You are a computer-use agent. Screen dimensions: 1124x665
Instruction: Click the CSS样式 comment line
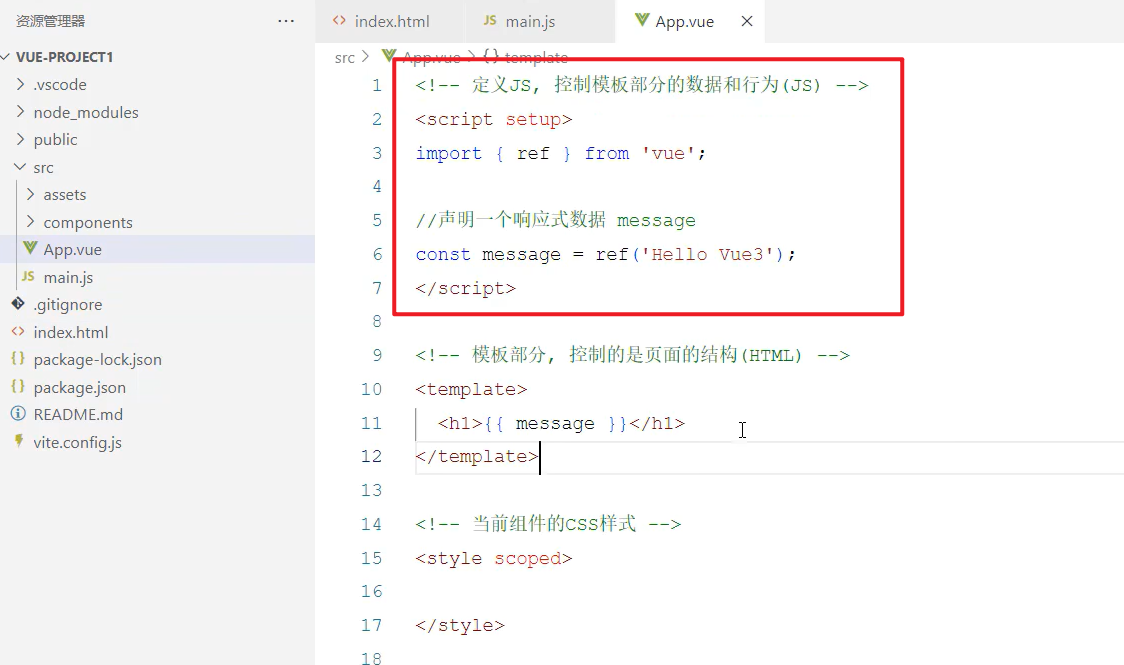(548, 524)
